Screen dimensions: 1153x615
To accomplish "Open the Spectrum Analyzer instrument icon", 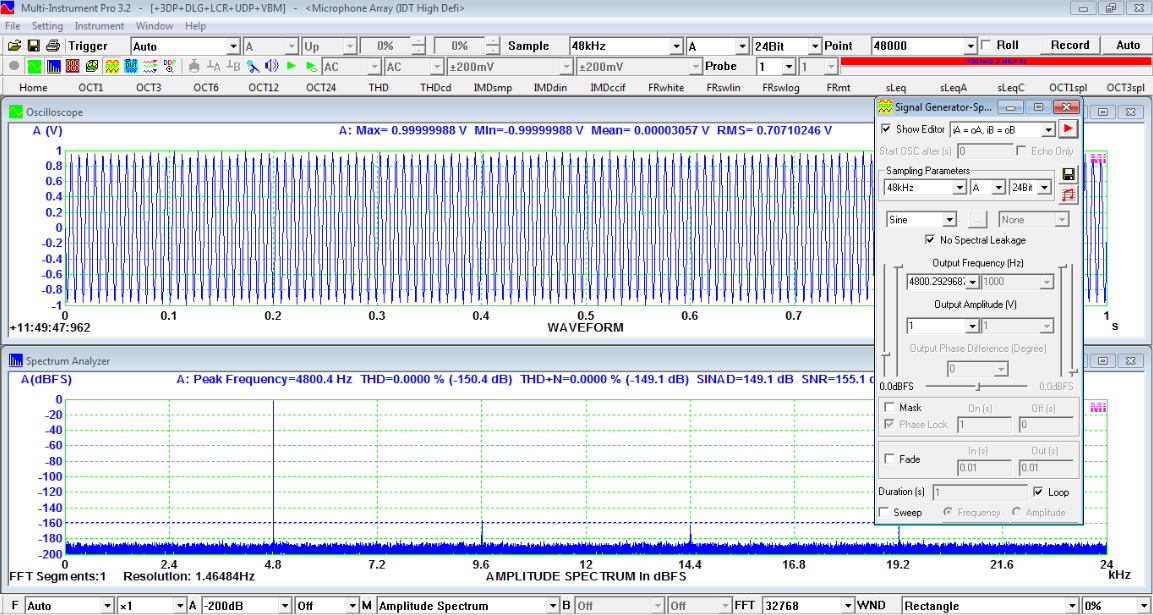I will point(54,66).
